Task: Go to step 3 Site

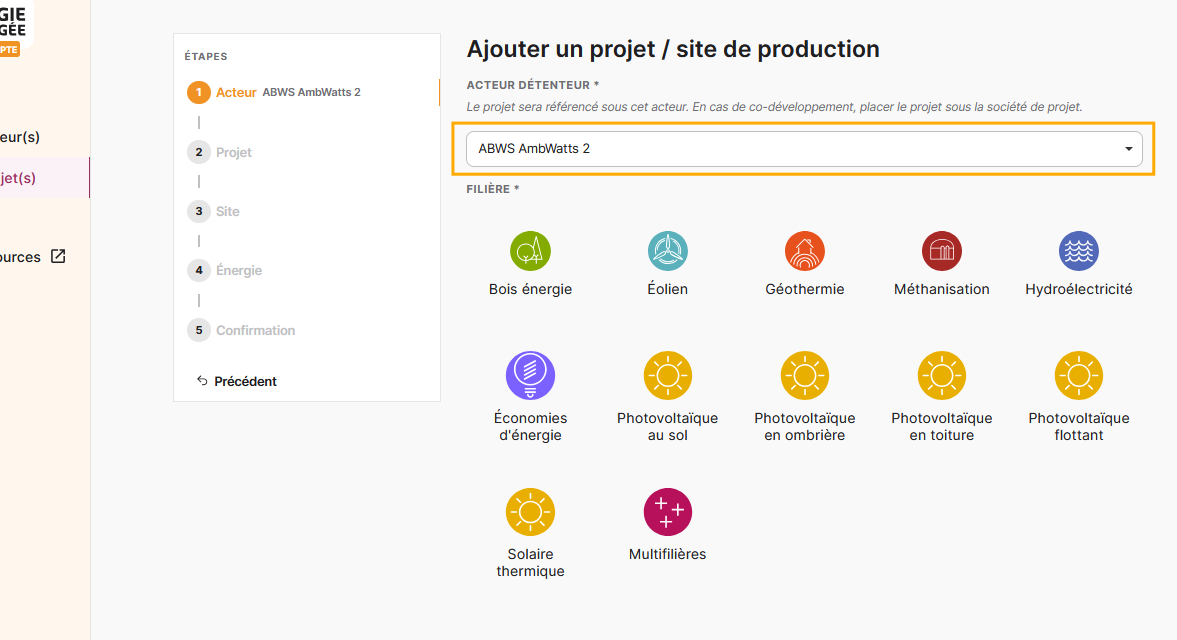Action: click(214, 212)
